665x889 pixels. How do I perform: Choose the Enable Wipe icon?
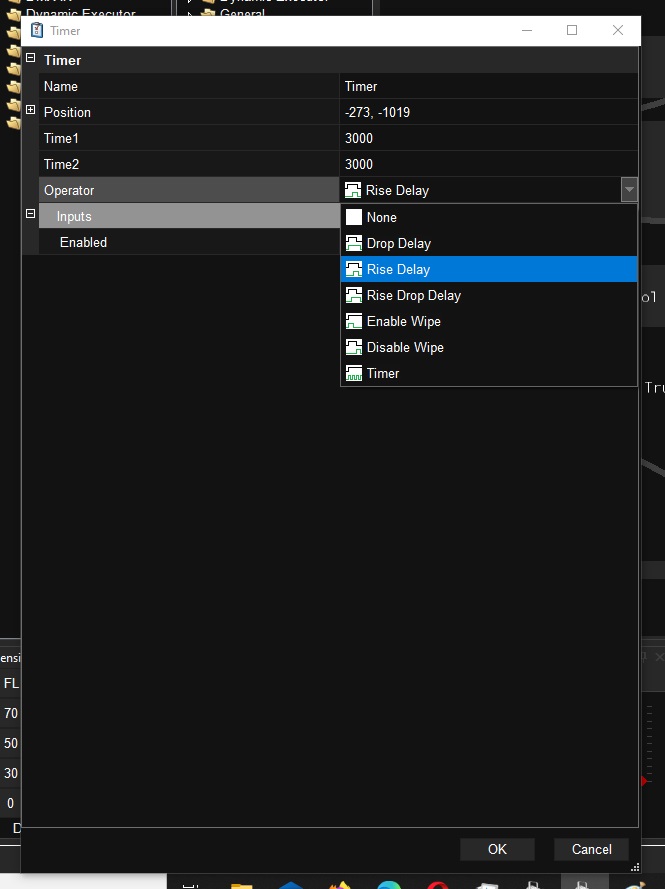click(353, 321)
